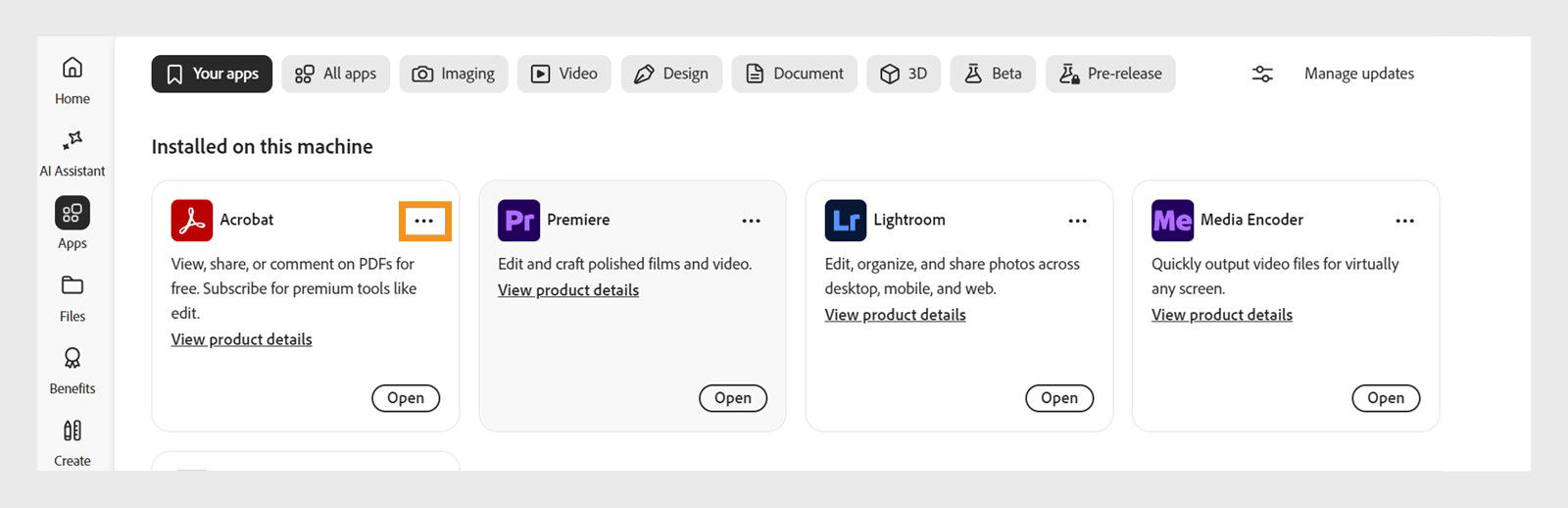Open the Media Encoder app
This screenshot has width=1568, height=508.
[x=1386, y=398]
